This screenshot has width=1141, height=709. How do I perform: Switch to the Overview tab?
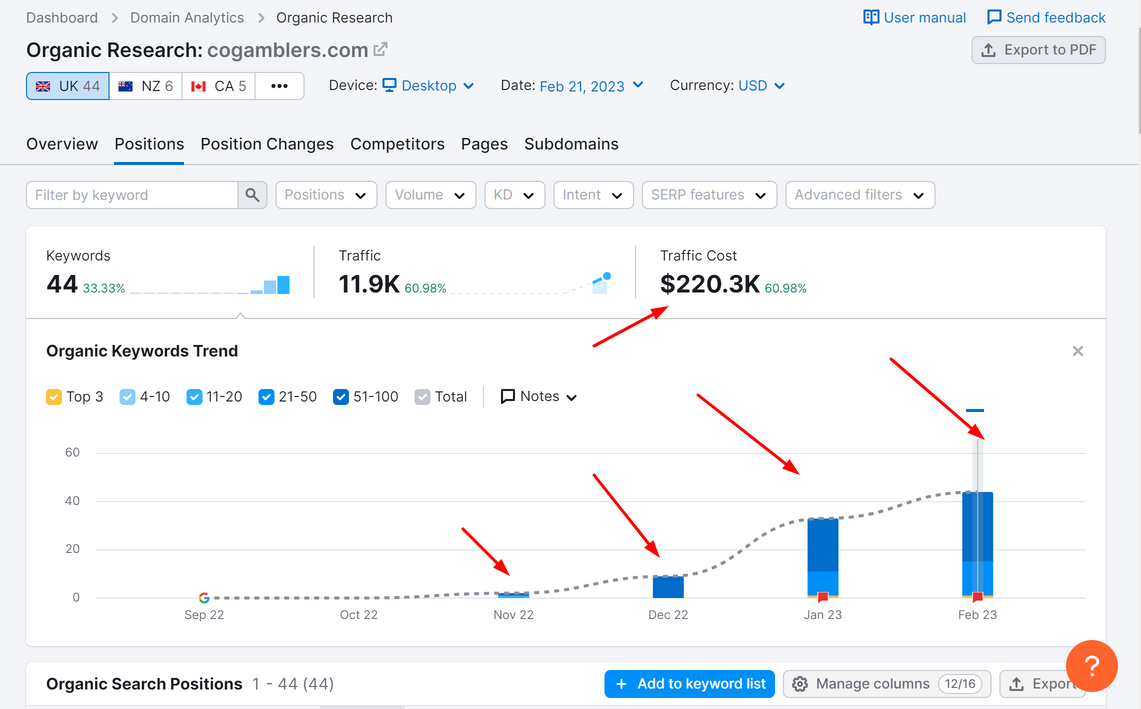click(62, 144)
